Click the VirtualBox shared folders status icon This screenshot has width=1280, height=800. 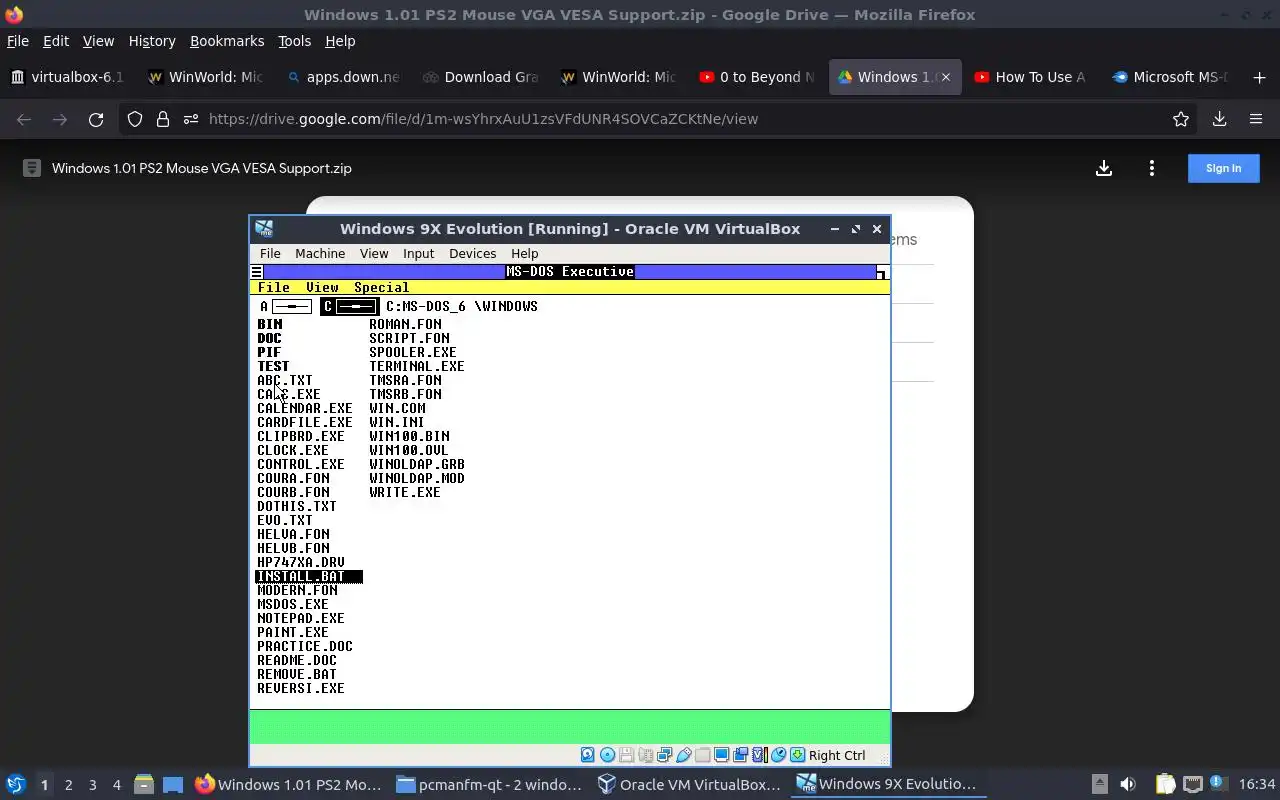click(x=702, y=755)
